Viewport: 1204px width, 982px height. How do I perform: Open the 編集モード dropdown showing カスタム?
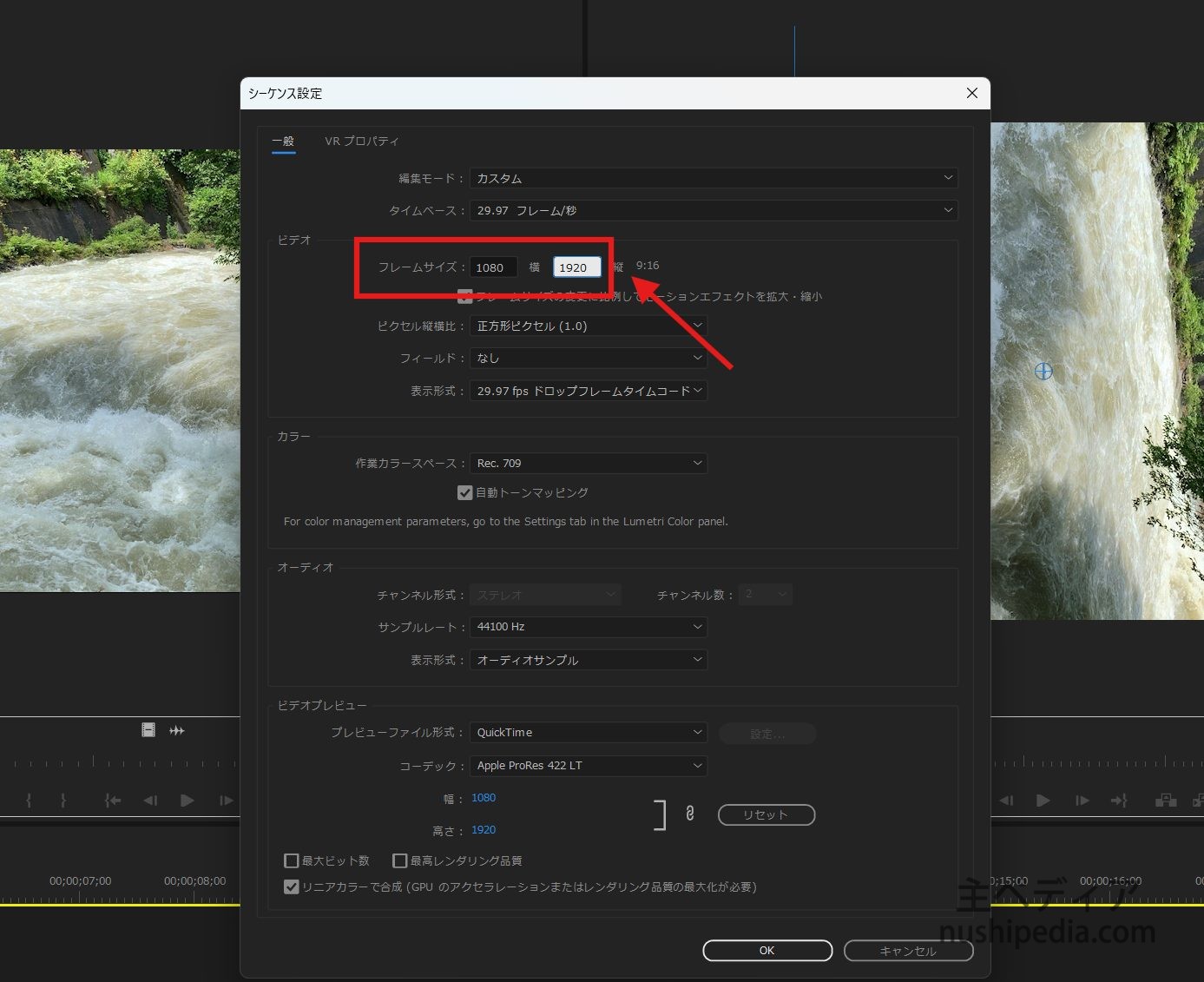click(x=714, y=178)
